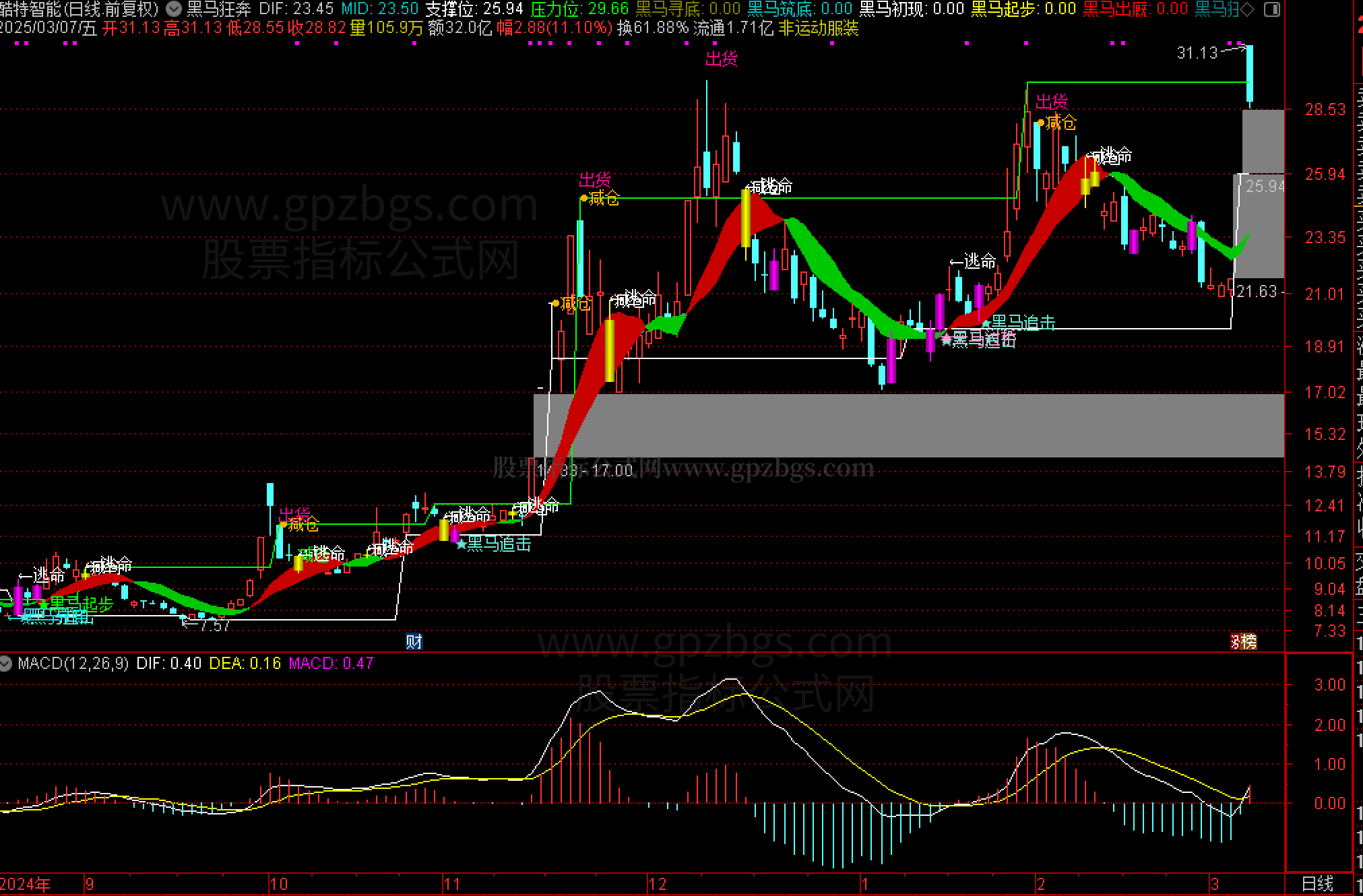Click the 31.13 high price marker
This screenshot has width=1363, height=896.
coord(1197,53)
